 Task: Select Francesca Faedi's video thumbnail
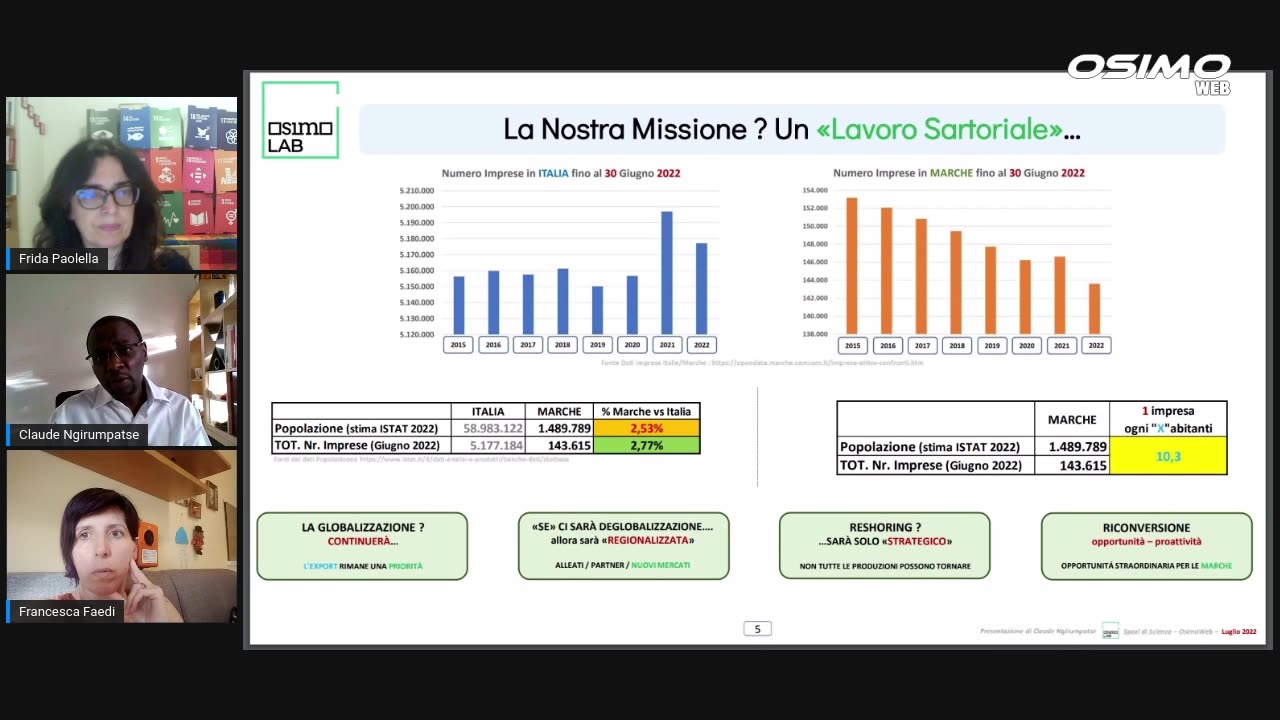(x=122, y=536)
